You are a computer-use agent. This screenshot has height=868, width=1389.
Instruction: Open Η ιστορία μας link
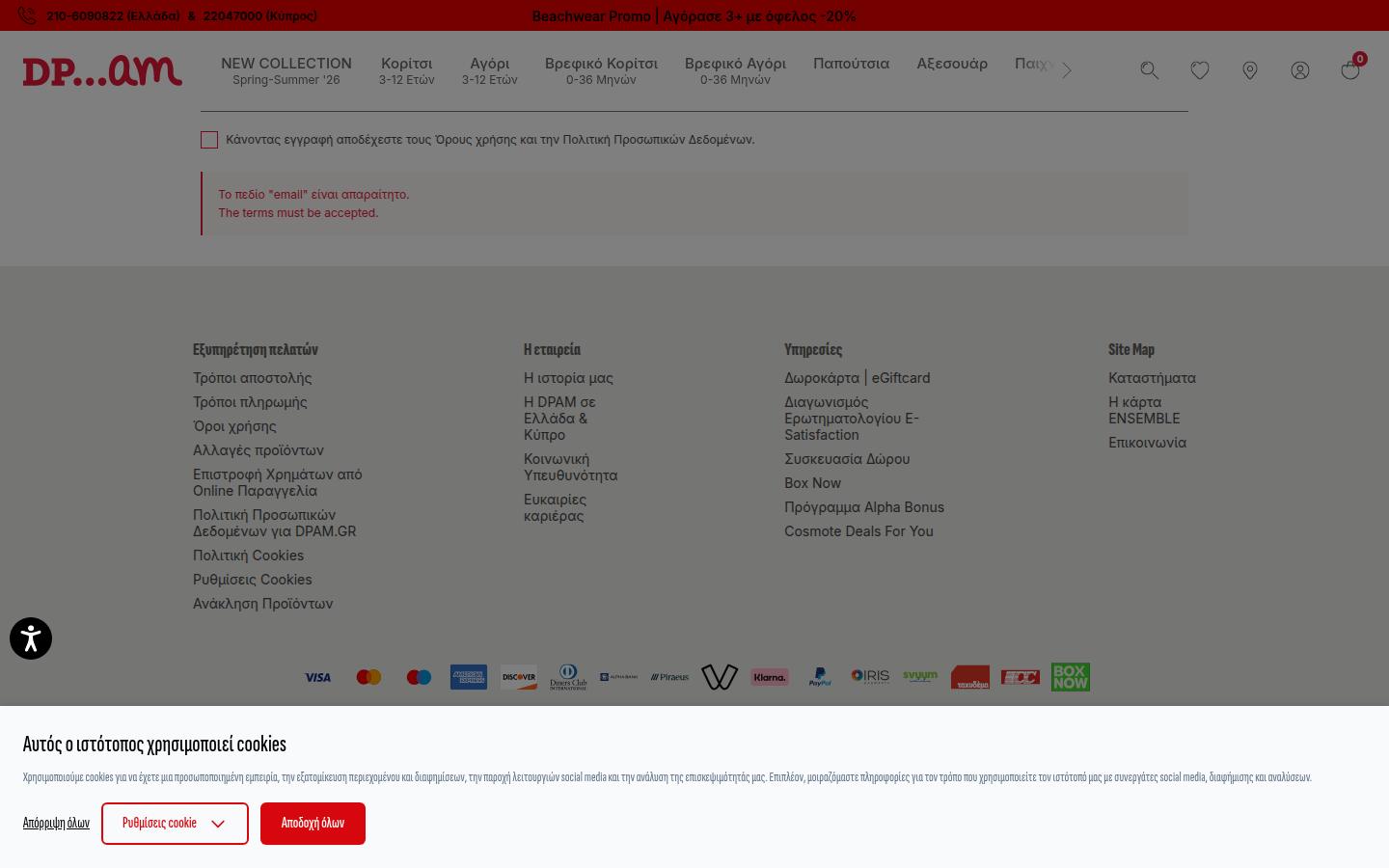click(x=568, y=378)
